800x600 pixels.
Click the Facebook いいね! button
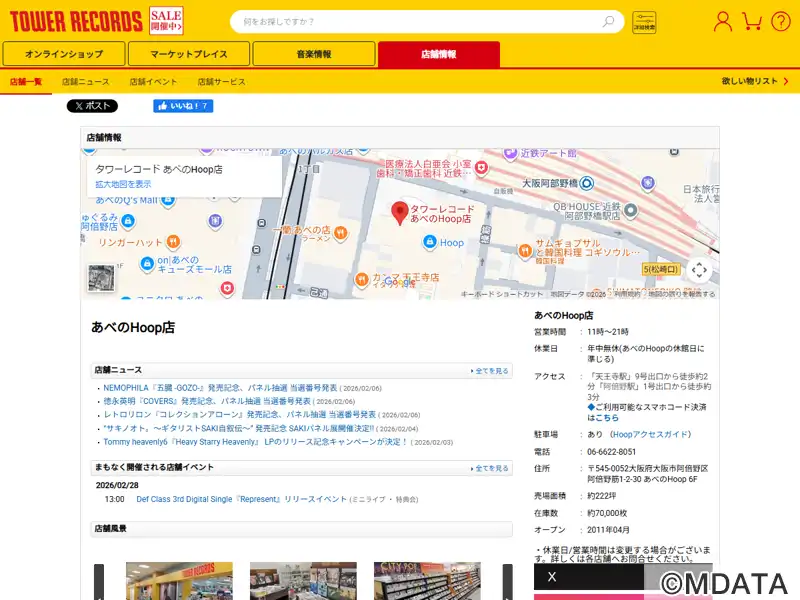(x=183, y=106)
